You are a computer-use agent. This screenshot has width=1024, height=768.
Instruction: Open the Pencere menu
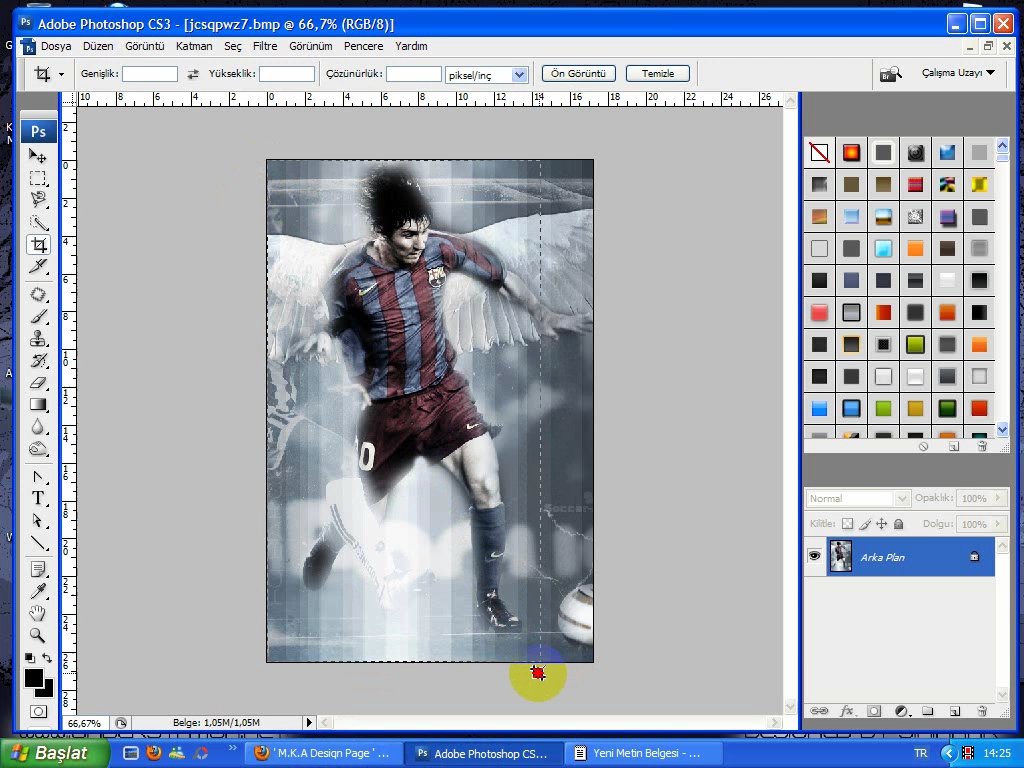click(364, 46)
